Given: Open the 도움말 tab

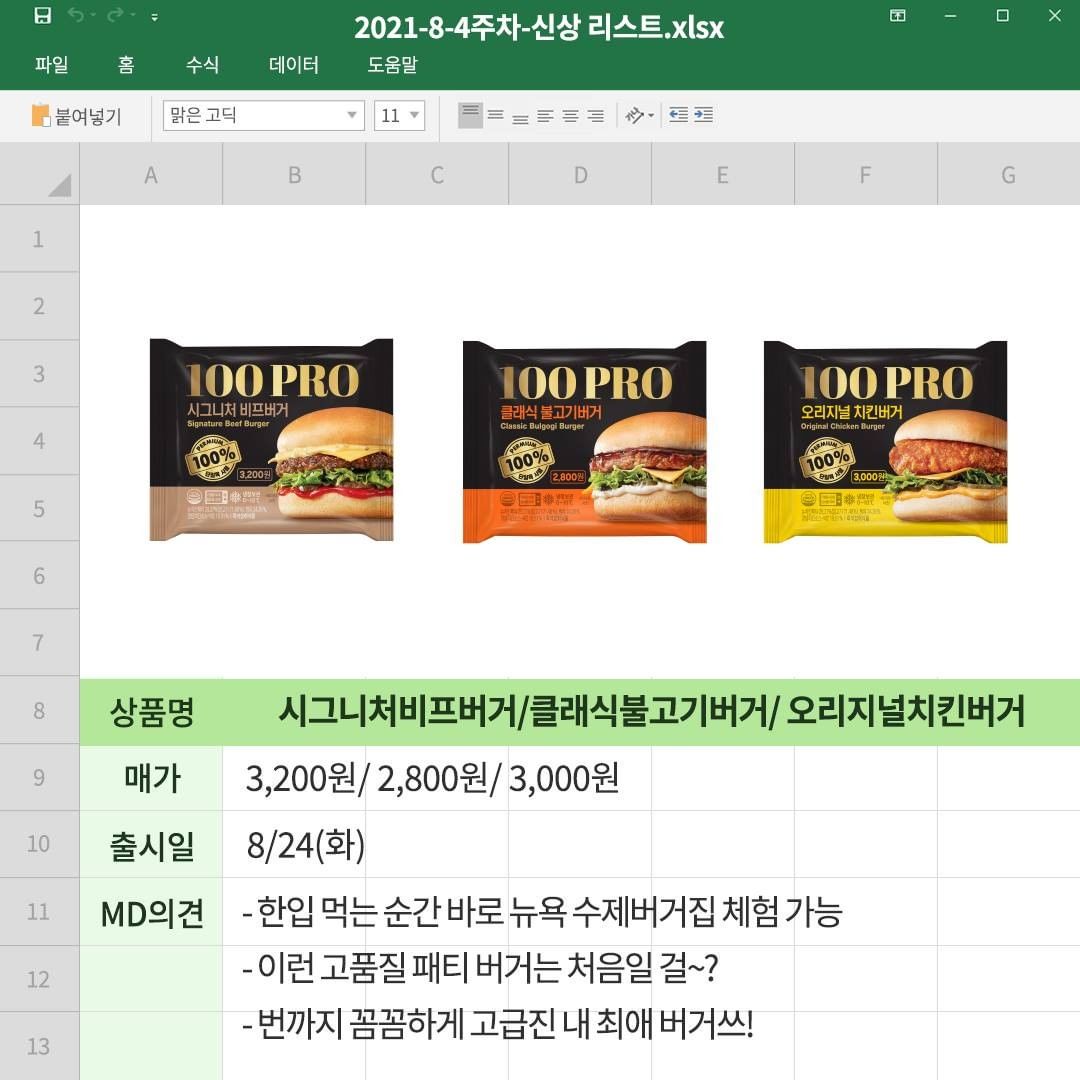Looking at the screenshot, I should [393, 64].
